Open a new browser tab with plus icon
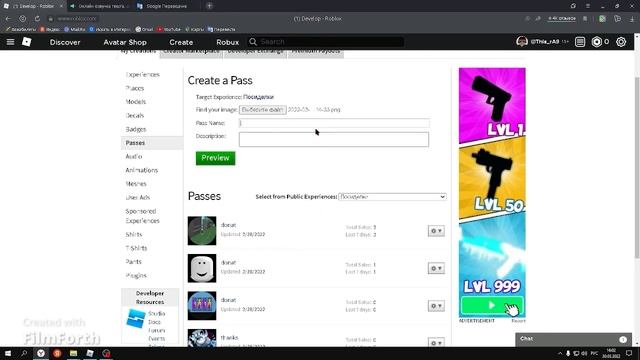The width and height of the screenshot is (640, 360). click(209, 6)
